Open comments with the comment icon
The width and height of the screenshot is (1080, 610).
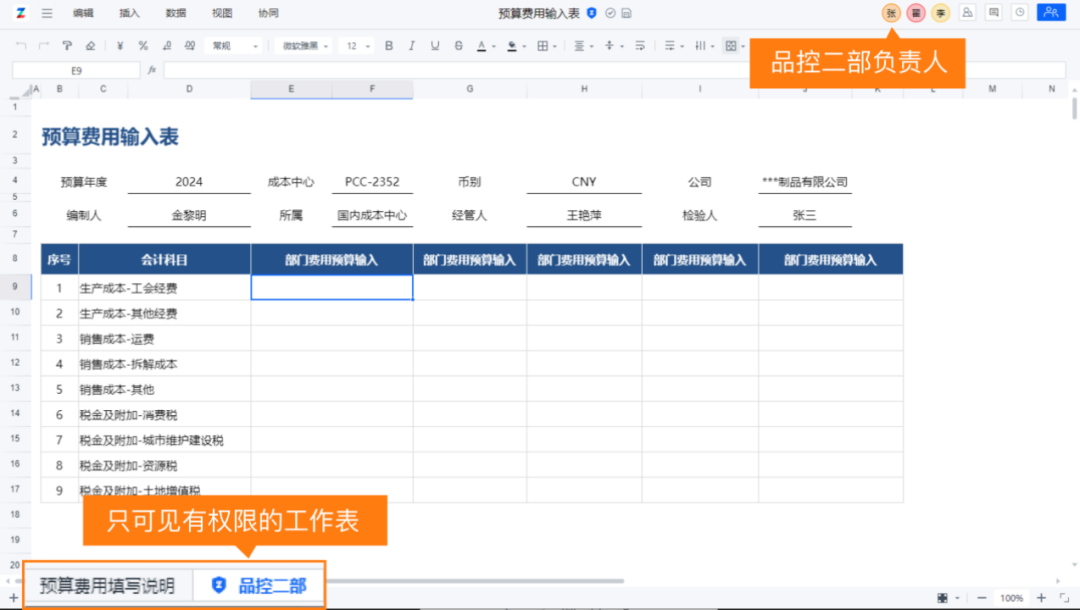click(993, 12)
